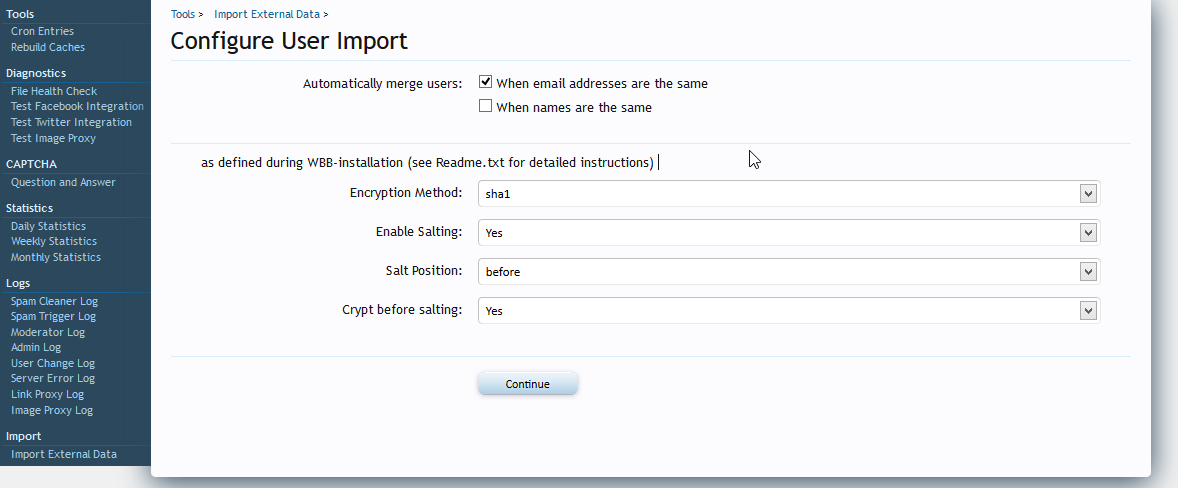Open the Encryption Method dropdown
The width and height of the screenshot is (1178, 488).
coord(789,194)
